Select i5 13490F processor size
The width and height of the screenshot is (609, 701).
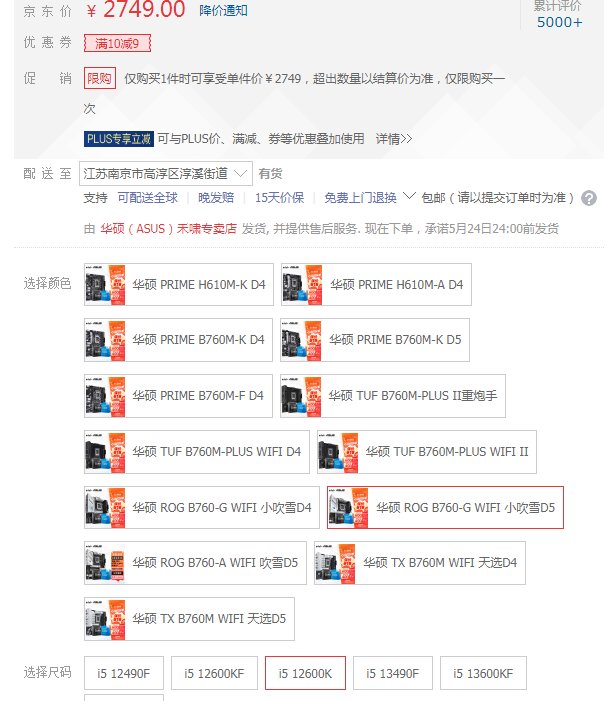click(393, 673)
